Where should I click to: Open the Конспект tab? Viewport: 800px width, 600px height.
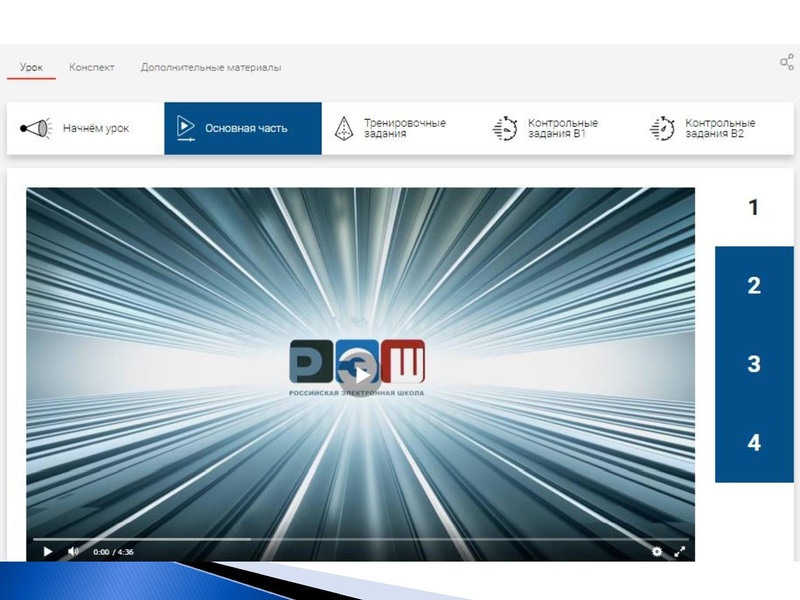tap(92, 68)
